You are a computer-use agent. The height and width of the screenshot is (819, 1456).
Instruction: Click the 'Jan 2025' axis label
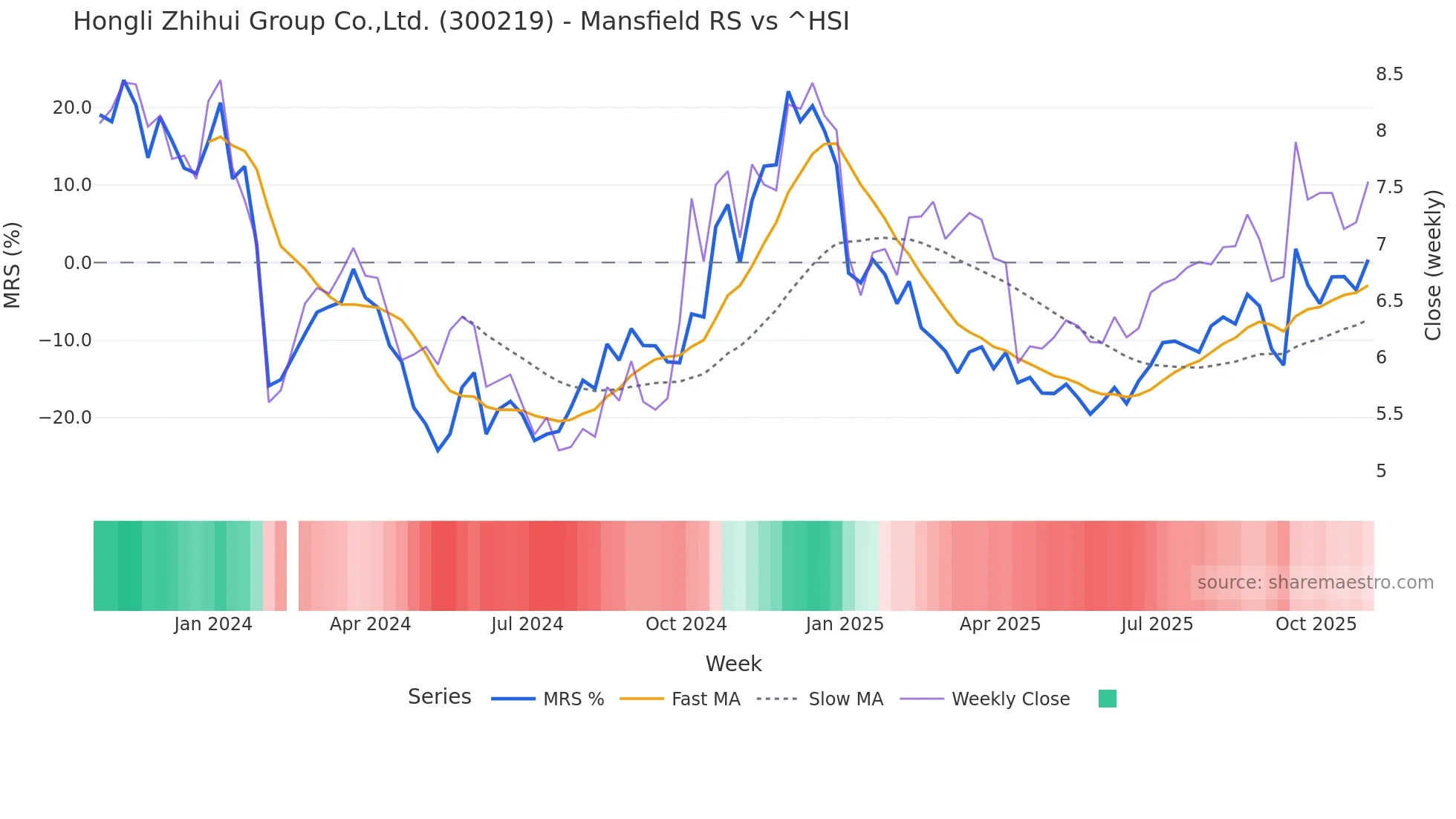click(845, 624)
